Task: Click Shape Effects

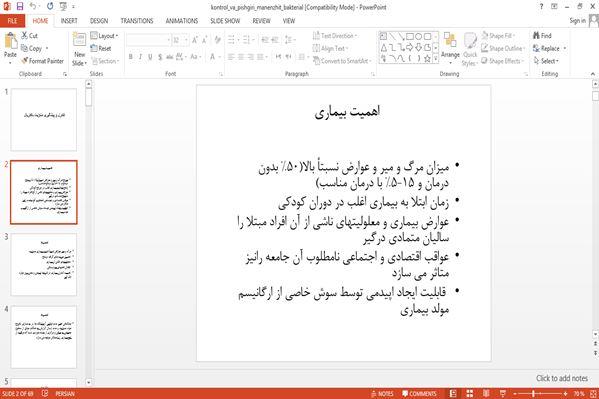Action: point(503,61)
